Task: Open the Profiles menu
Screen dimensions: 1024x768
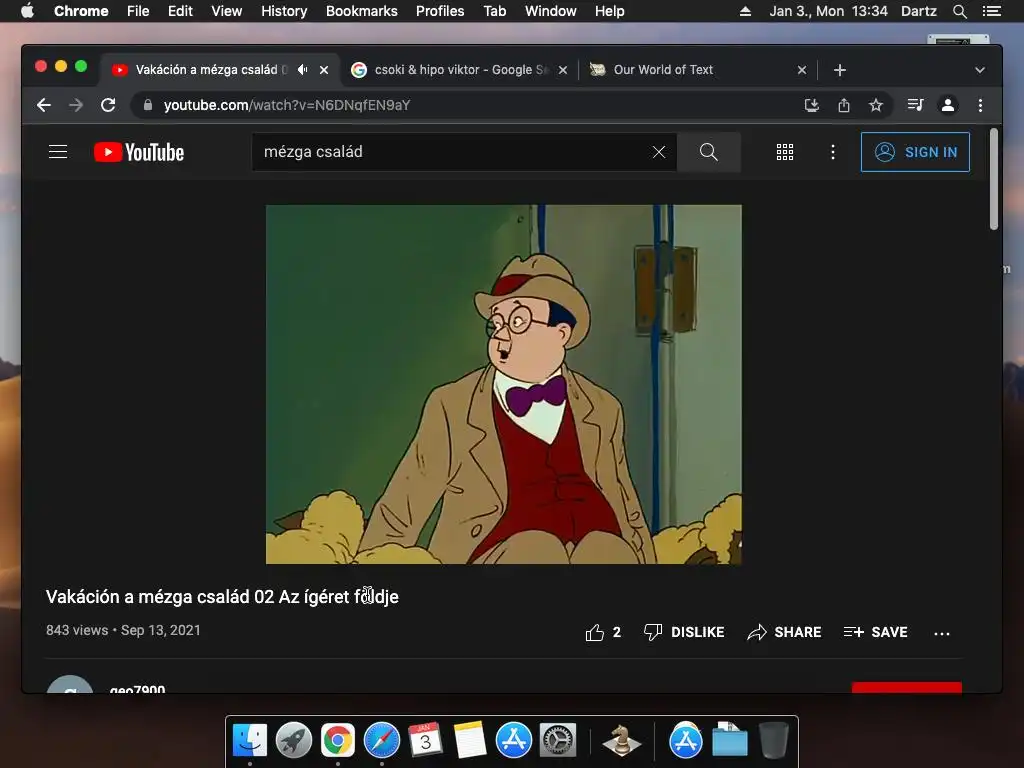Action: pos(440,11)
